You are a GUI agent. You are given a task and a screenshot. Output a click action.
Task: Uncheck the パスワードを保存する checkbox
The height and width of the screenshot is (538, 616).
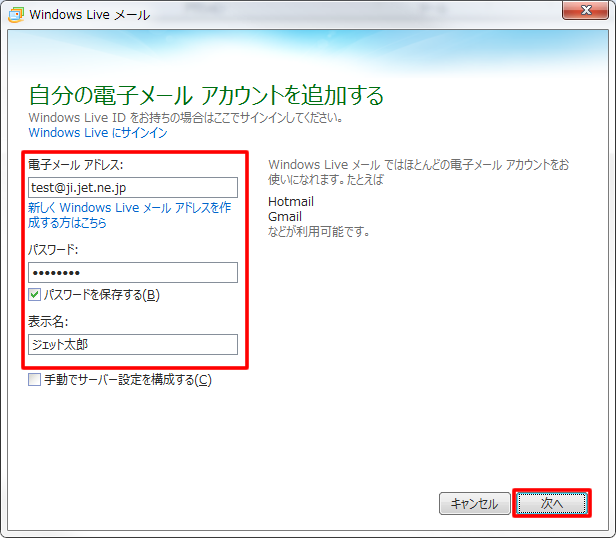coord(35,295)
